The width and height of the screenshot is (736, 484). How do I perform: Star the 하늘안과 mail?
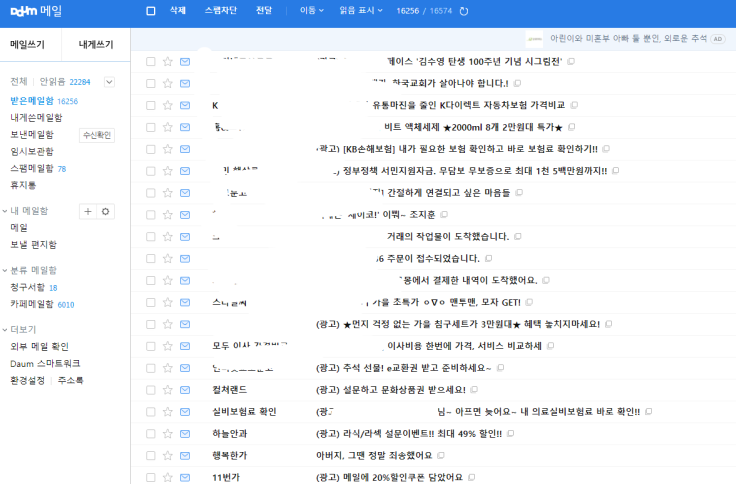[x=168, y=434]
